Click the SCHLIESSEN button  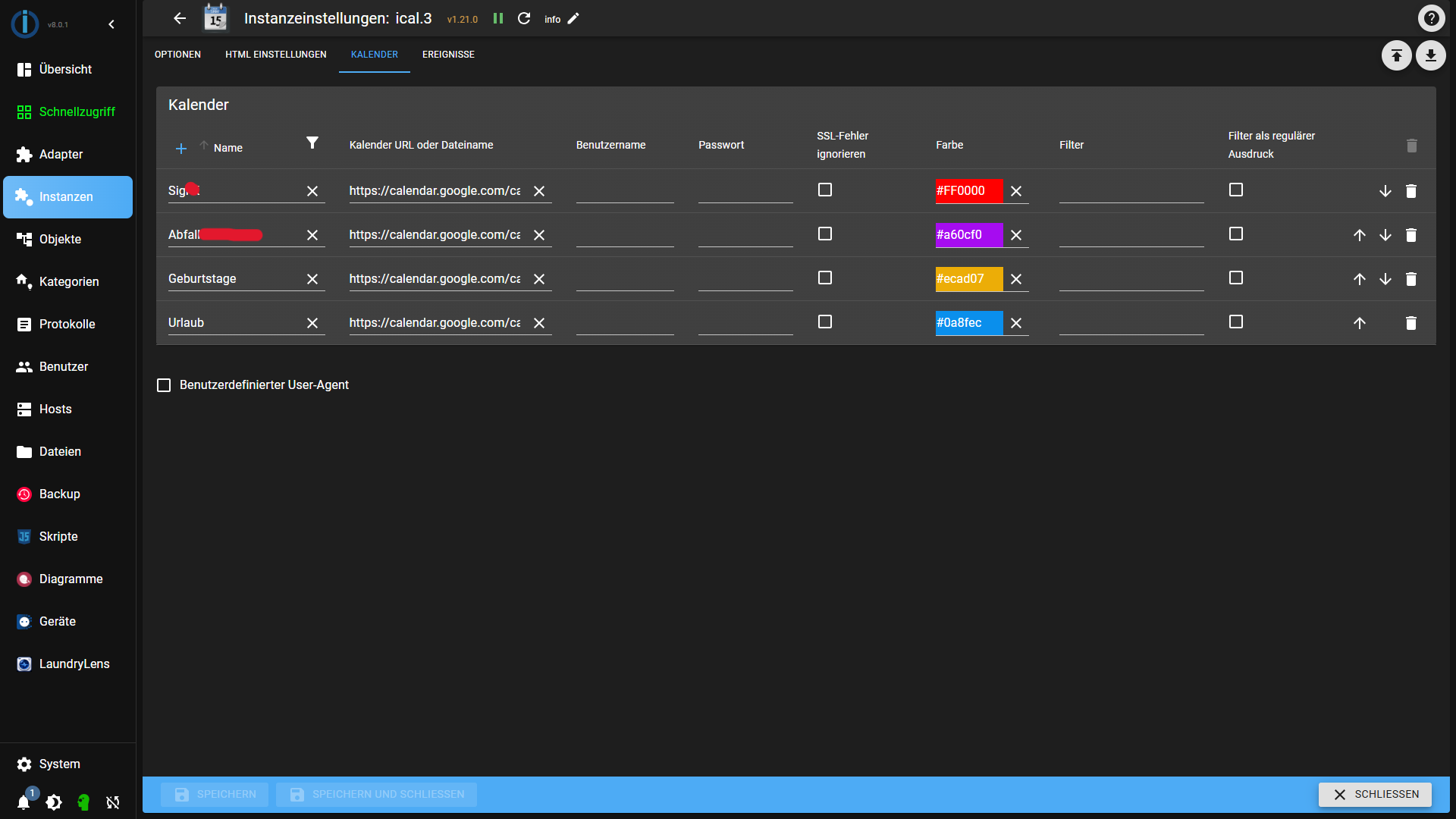[1375, 795]
